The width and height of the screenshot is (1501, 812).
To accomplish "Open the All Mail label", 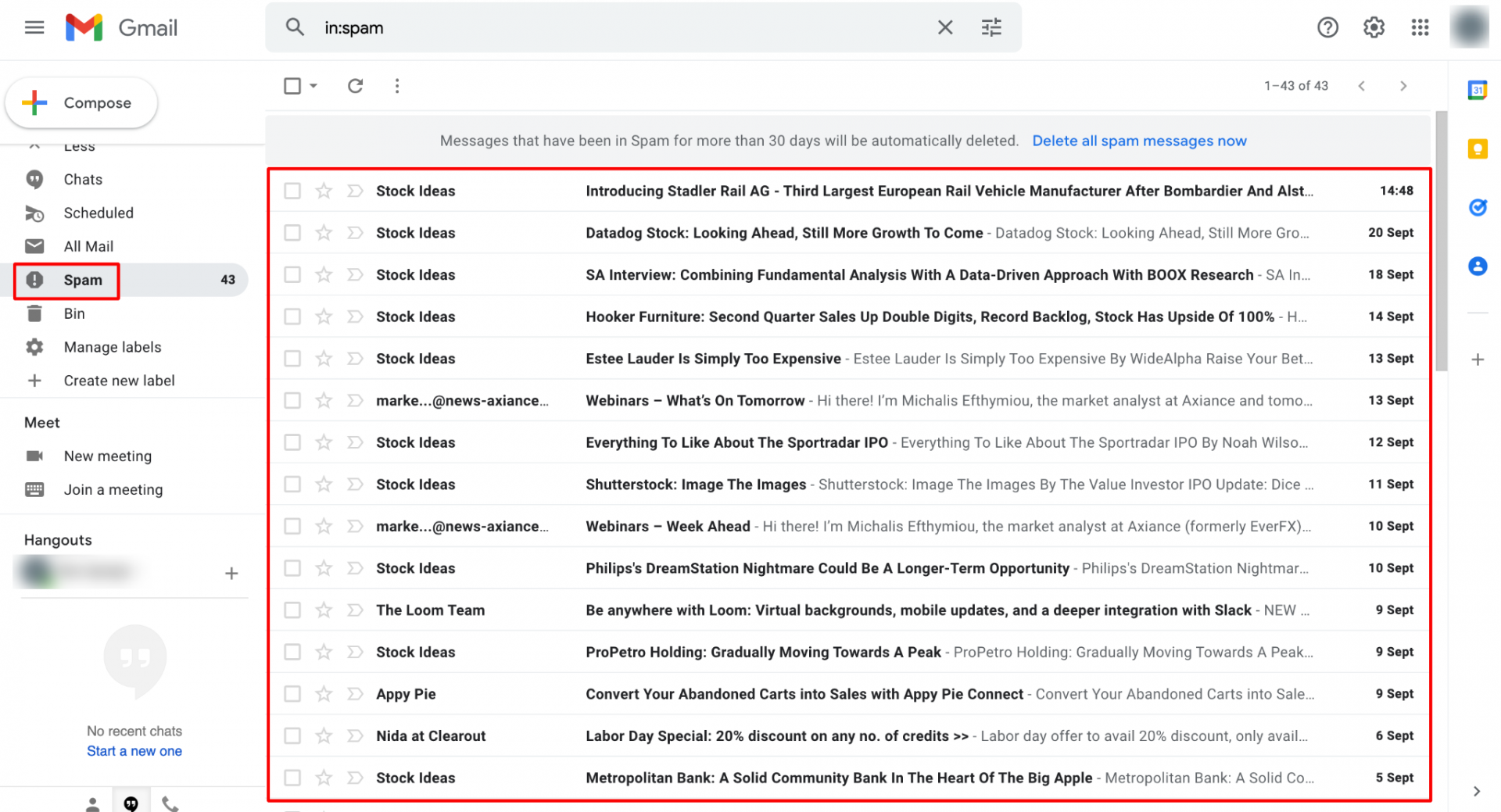I will pyautogui.click(x=88, y=247).
